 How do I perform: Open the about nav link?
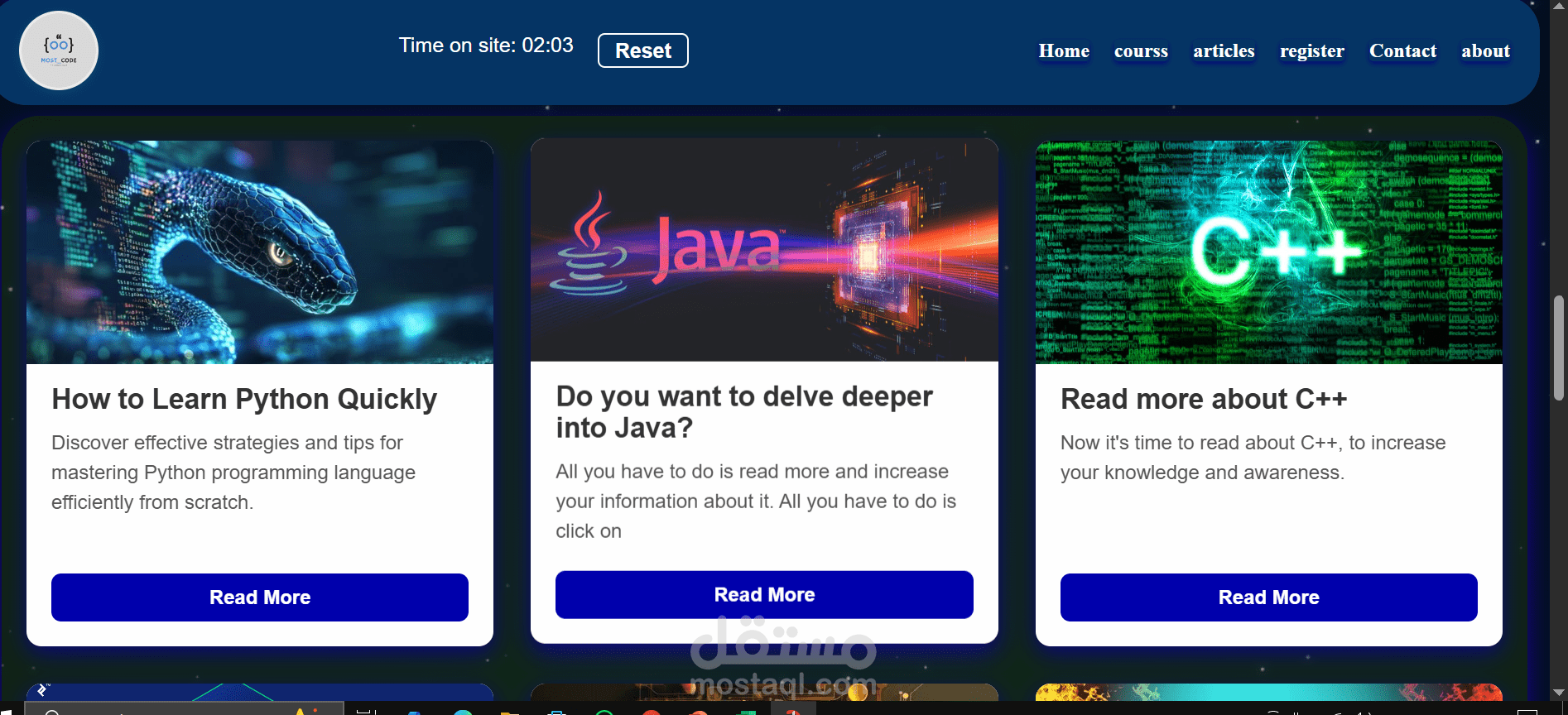(1485, 51)
